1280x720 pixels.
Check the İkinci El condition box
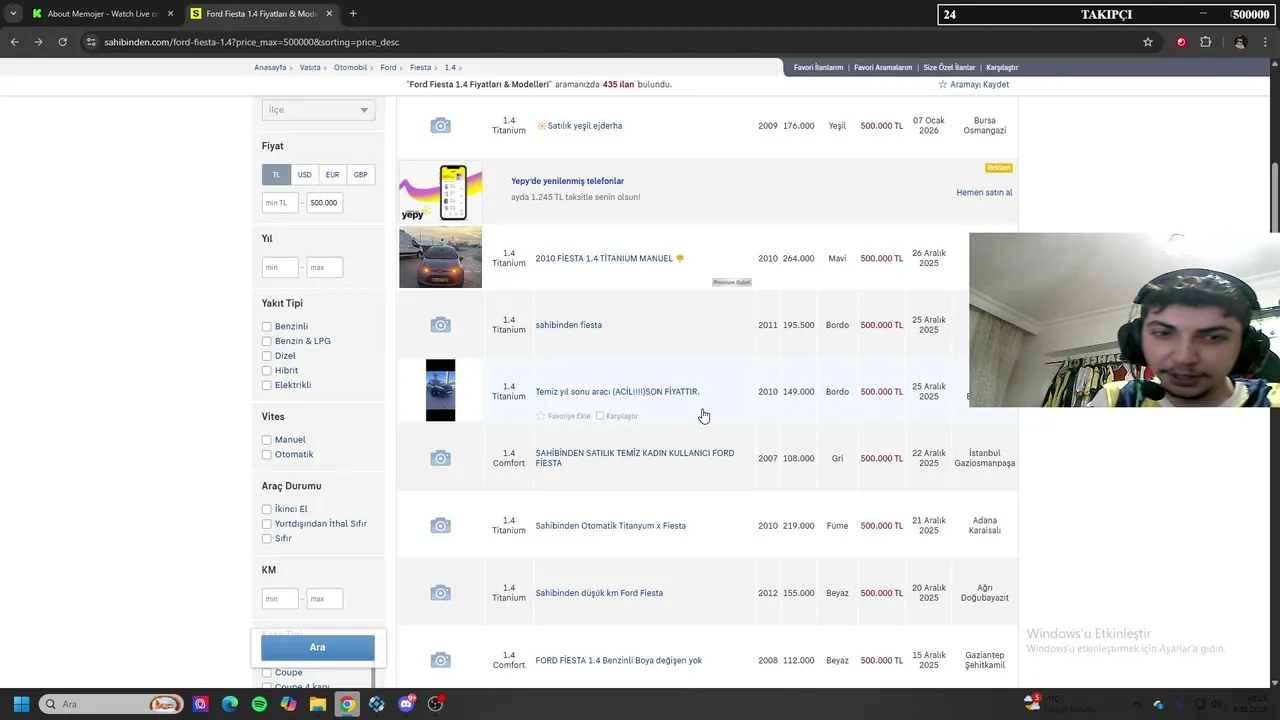pos(266,509)
